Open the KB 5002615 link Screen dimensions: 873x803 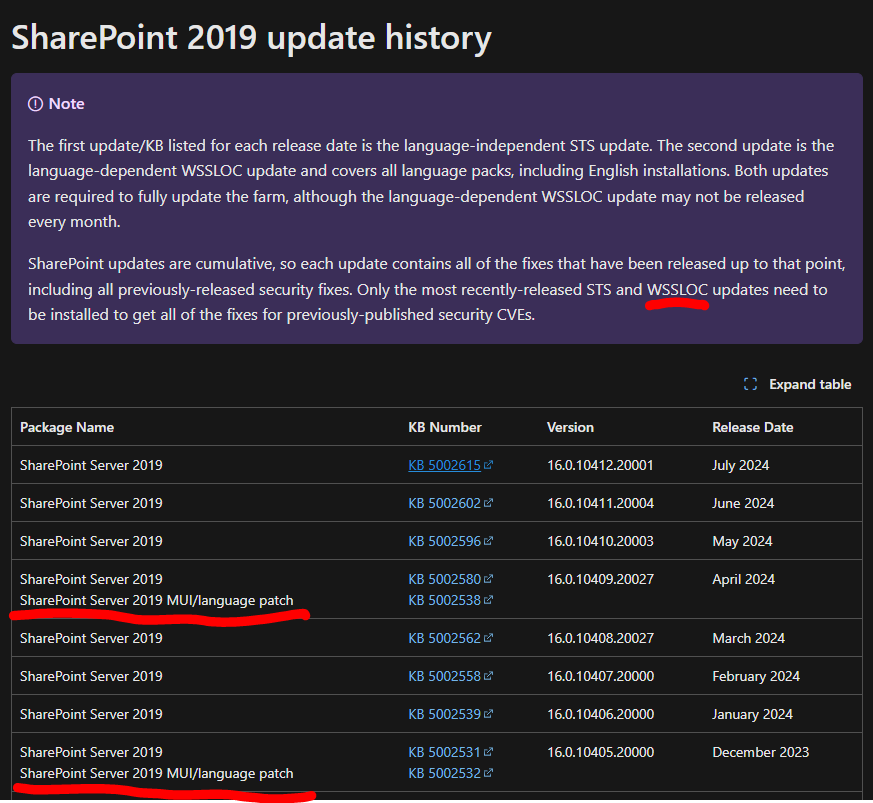(444, 466)
